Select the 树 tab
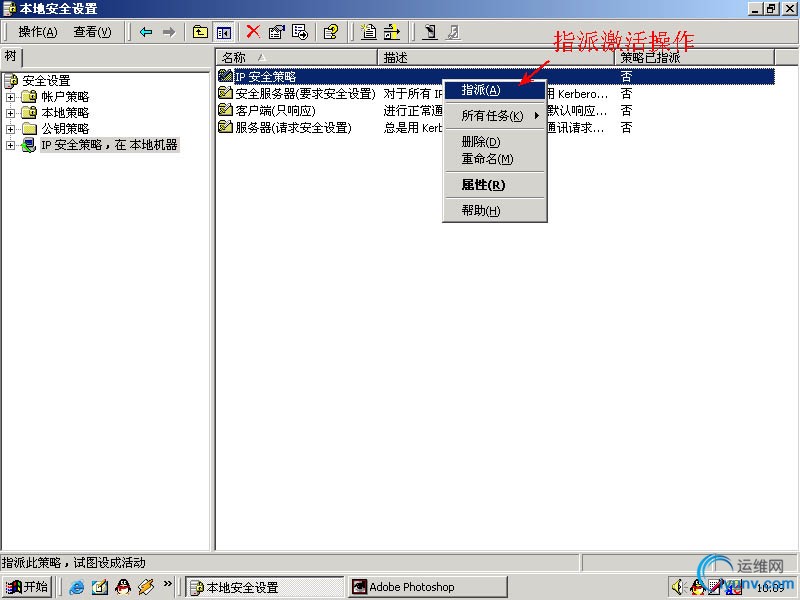The image size is (800, 600). (11, 56)
